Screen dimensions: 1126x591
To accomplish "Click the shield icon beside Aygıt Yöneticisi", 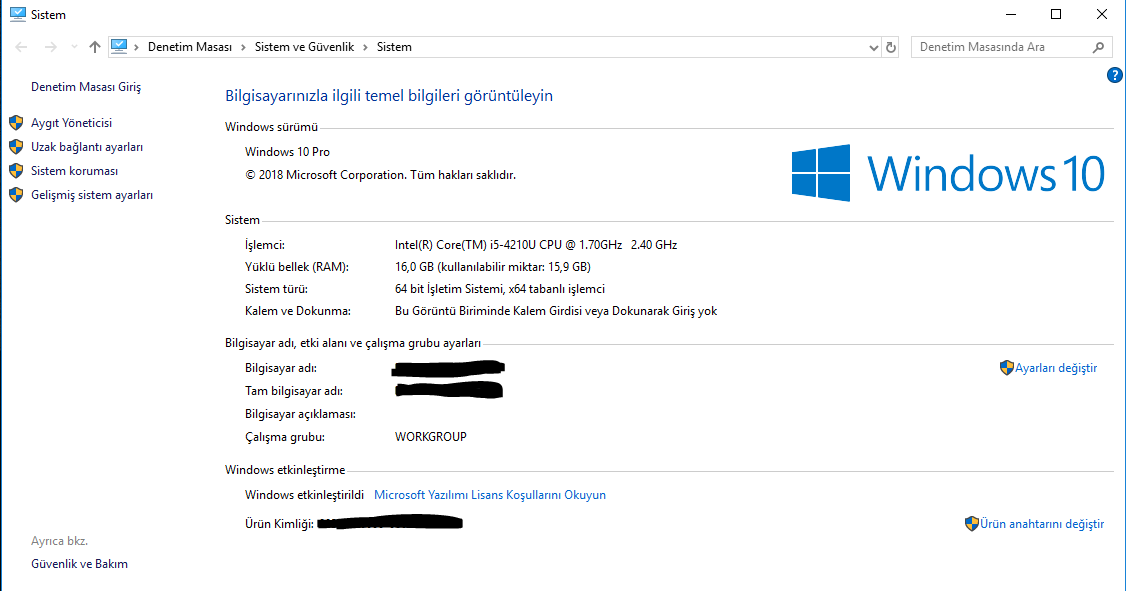I will click(16, 123).
